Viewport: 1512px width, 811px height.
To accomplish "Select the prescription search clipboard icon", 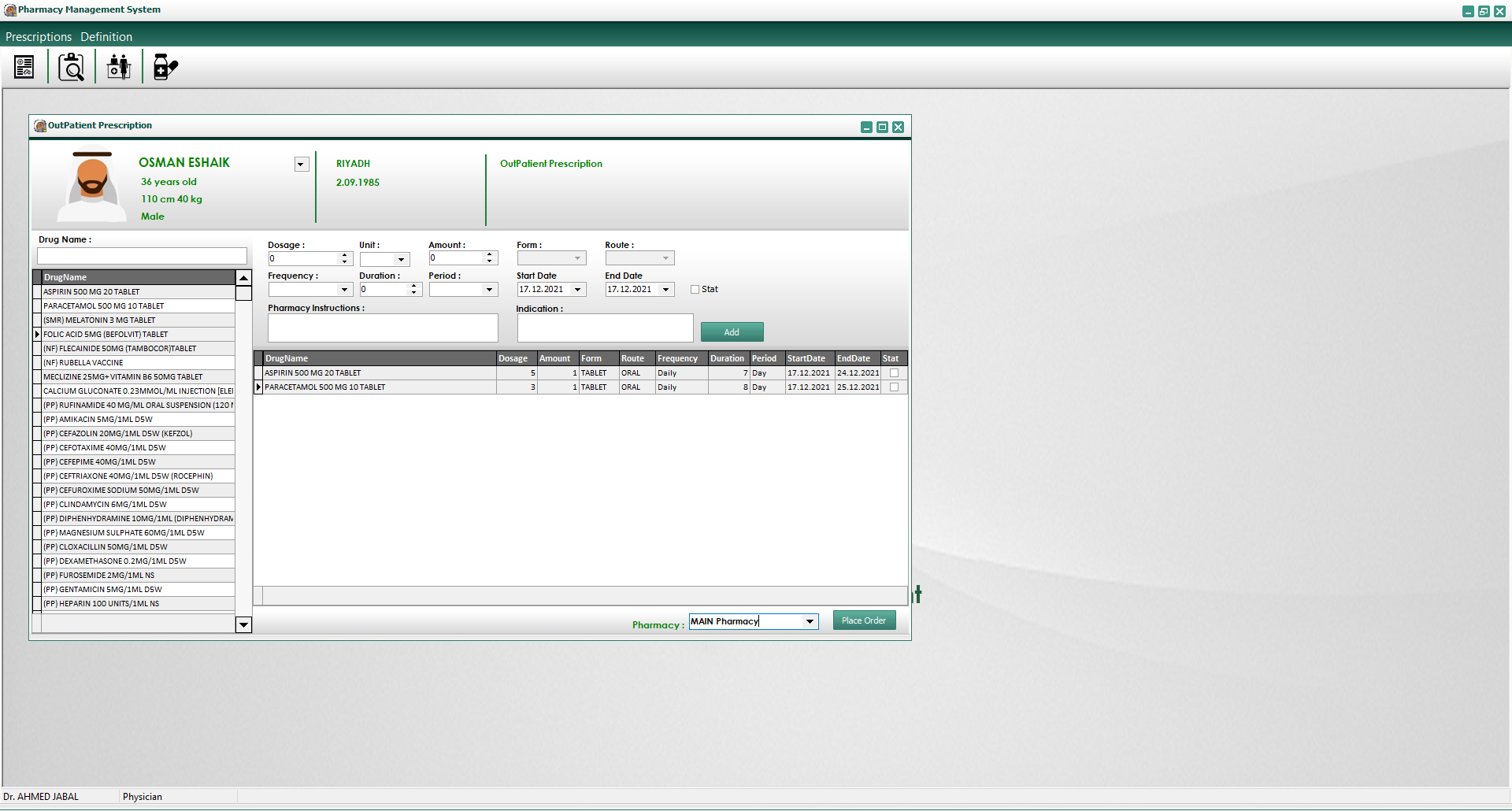I will 71,66.
